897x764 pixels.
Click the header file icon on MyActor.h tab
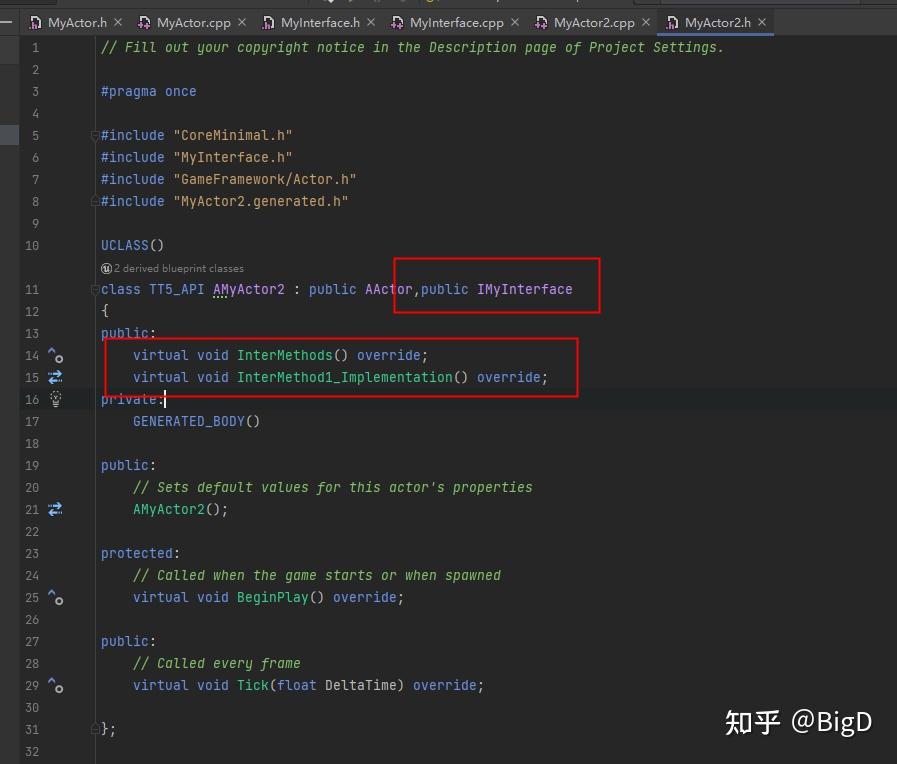(35, 23)
